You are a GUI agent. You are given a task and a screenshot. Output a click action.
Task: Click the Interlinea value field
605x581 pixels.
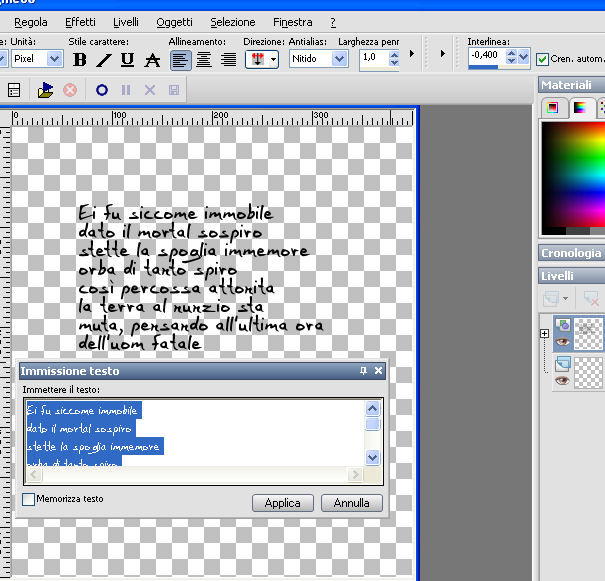tap(487, 55)
